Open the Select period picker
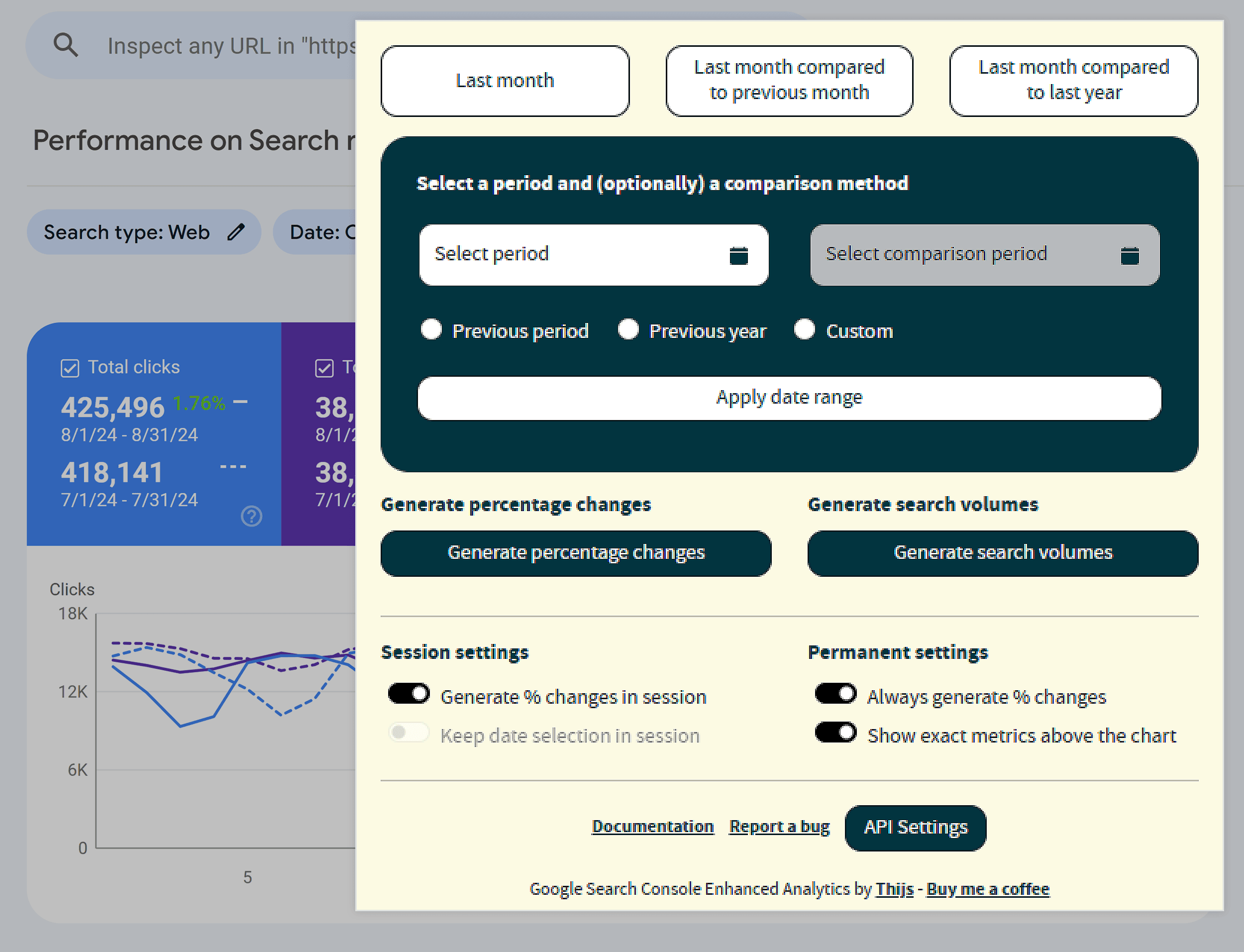This screenshot has width=1244, height=952. (x=566, y=254)
